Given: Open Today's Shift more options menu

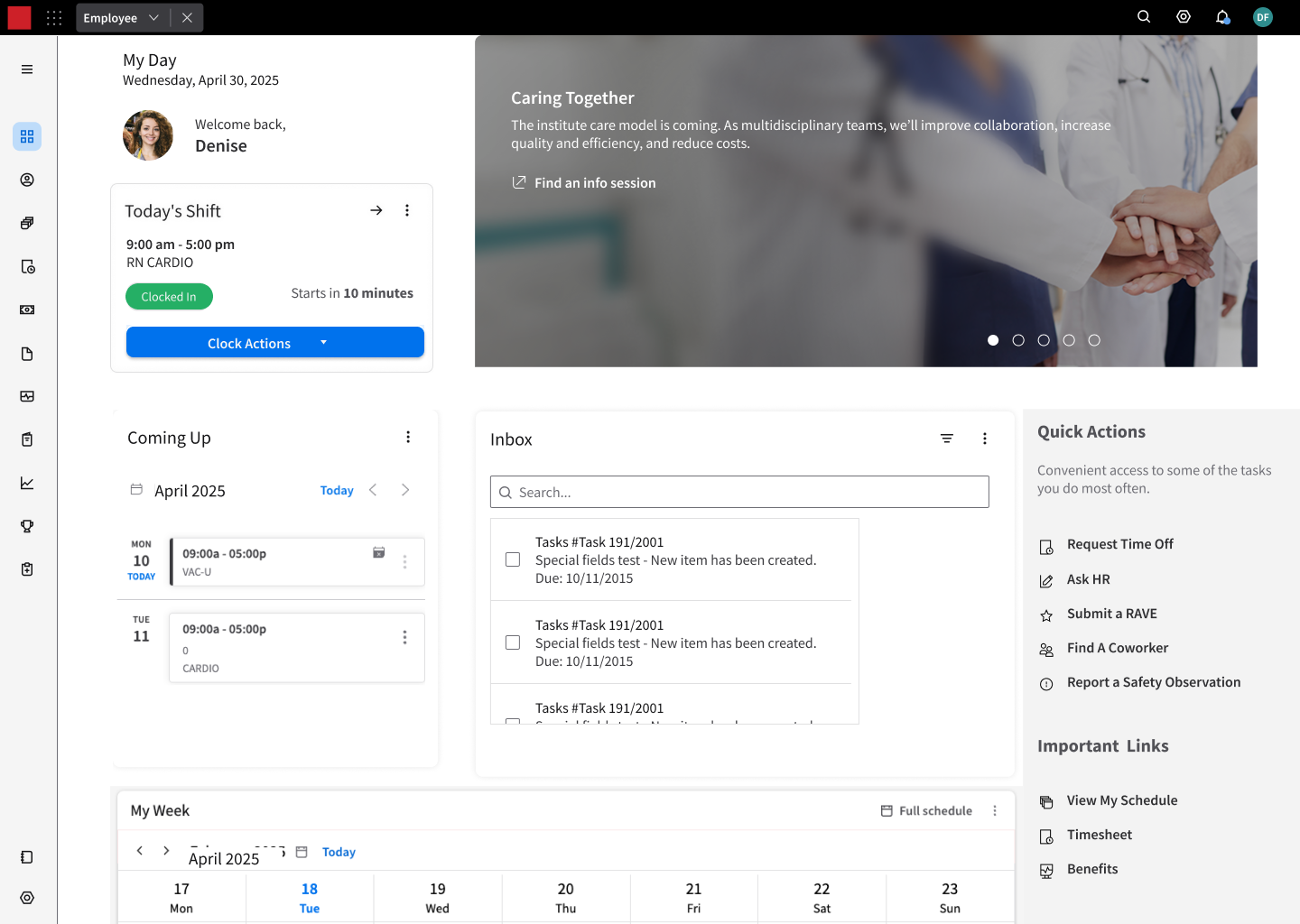Looking at the screenshot, I should click(x=407, y=210).
